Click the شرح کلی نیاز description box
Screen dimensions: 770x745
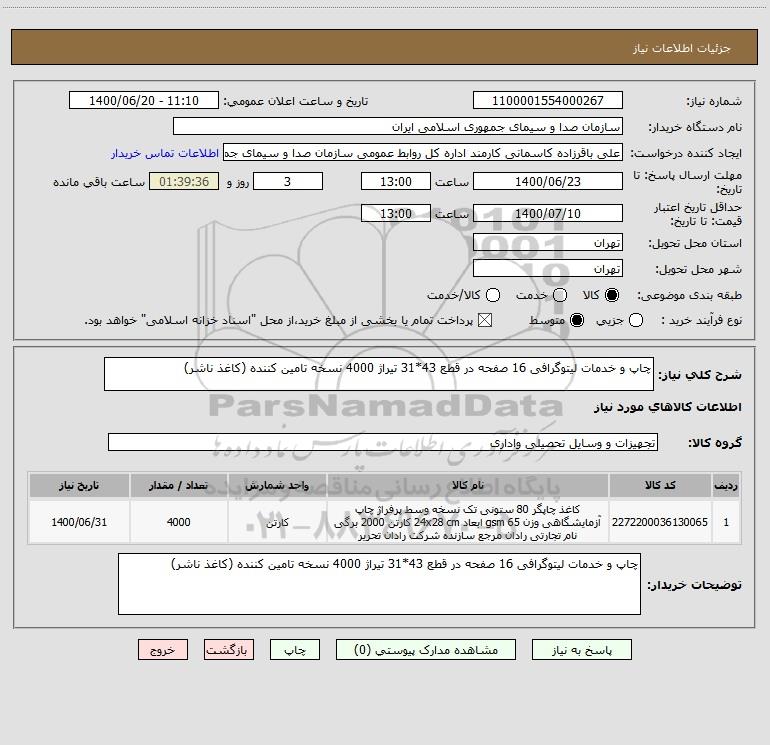point(379,374)
